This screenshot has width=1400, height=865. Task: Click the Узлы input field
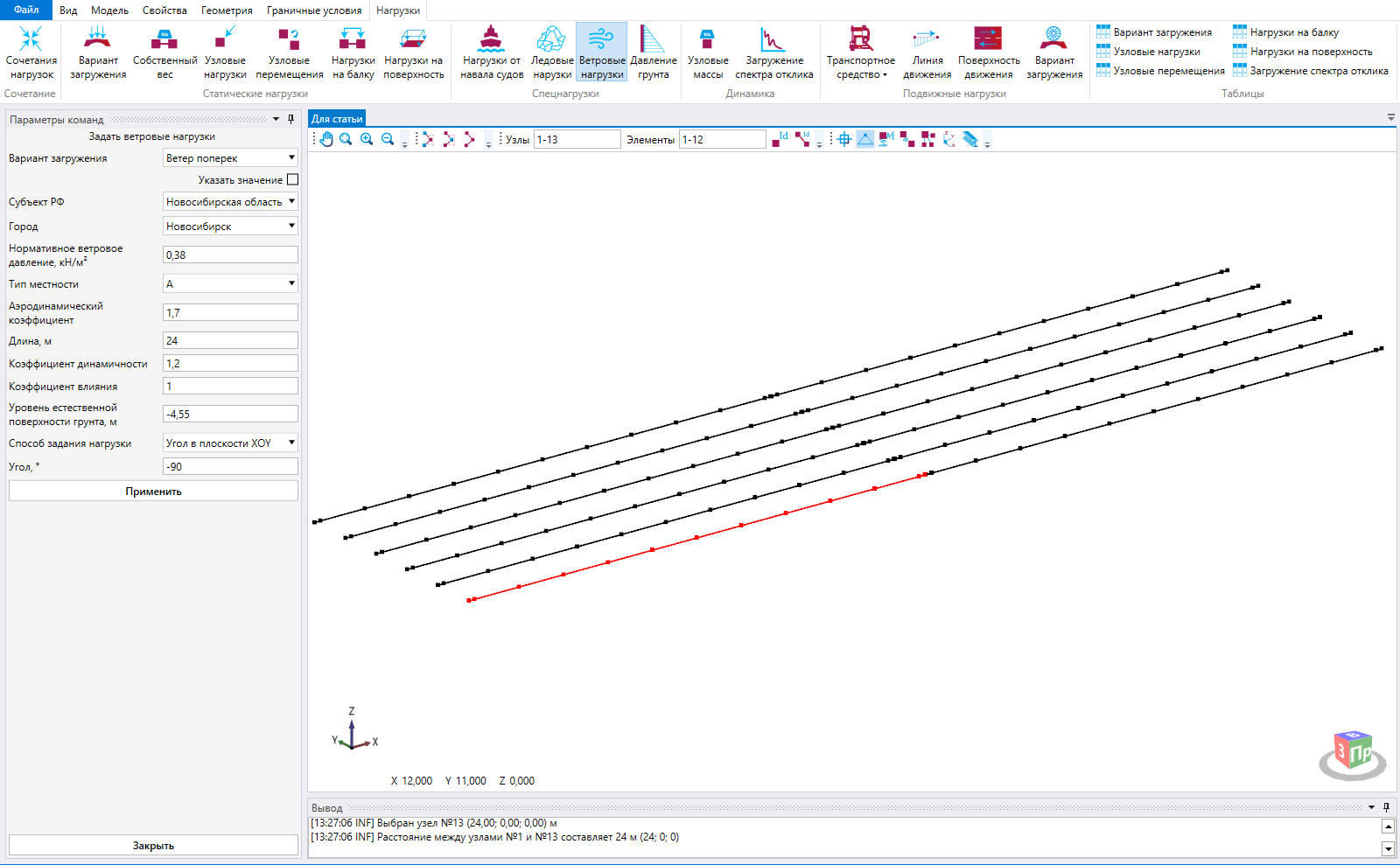point(577,139)
